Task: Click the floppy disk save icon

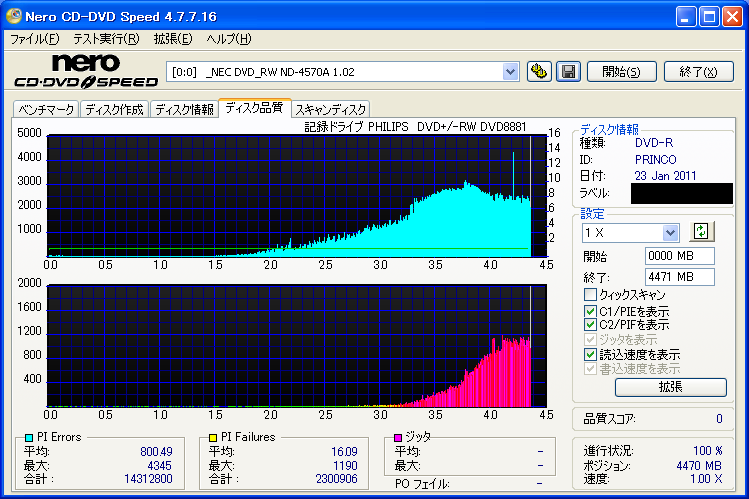Action: coord(568,72)
